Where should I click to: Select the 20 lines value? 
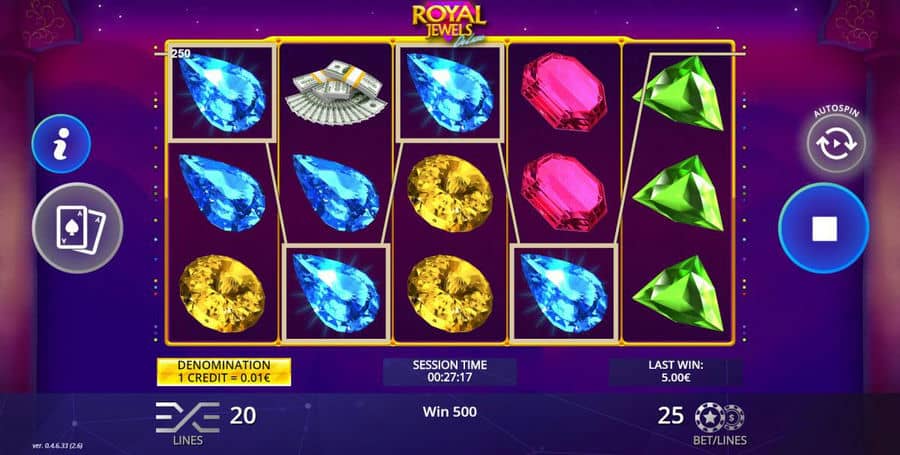pyautogui.click(x=243, y=415)
